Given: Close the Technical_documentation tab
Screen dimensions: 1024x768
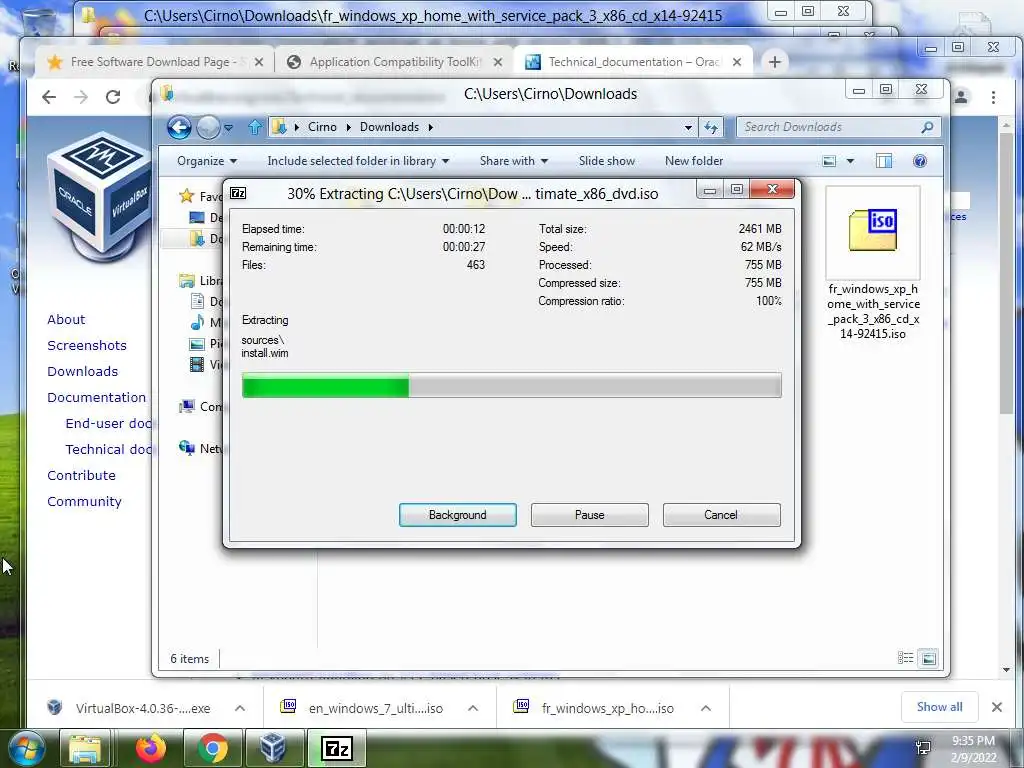Looking at the screenshot, I should (737, 62).
